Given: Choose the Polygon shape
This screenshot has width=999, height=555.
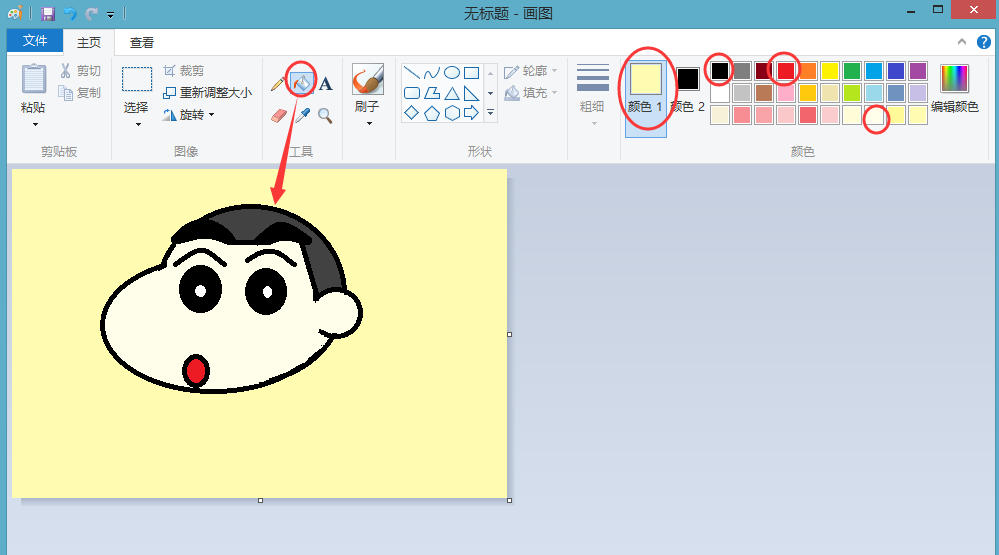Looking at the screenshot, I should [431, 93].
